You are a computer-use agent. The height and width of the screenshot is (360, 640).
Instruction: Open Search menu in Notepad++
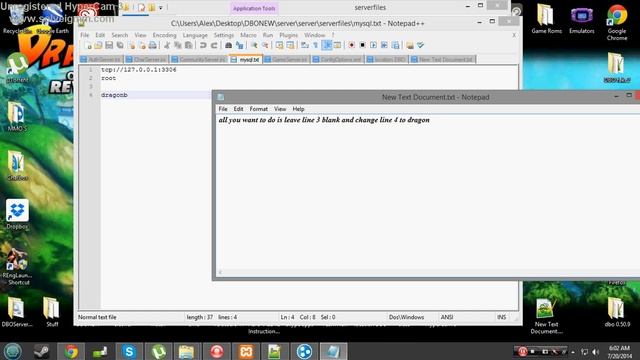[120, 35]
